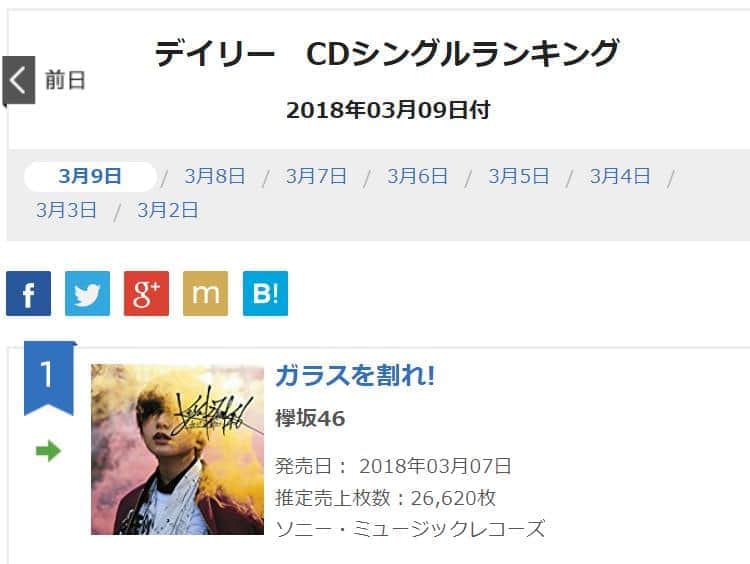Screen dimensions: 750x564
Task: Share via Google Plus icon
Action: 146,293
